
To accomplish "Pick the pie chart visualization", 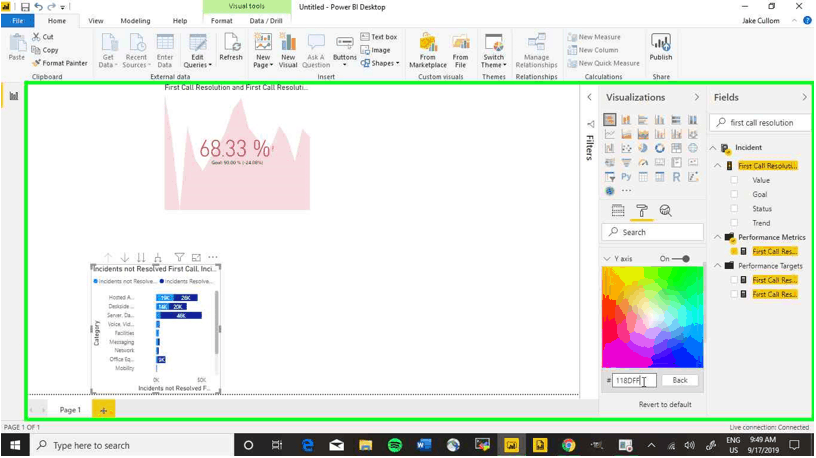I will (x=643, y=148).
